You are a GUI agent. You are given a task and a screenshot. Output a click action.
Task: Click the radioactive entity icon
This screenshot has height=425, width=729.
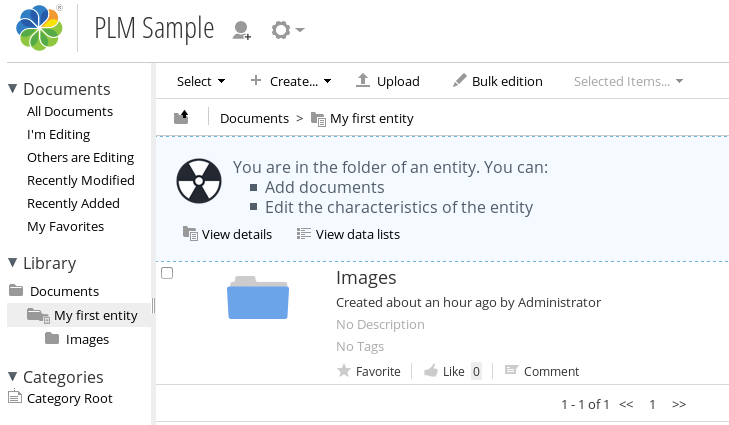click(x=199, y=181)
